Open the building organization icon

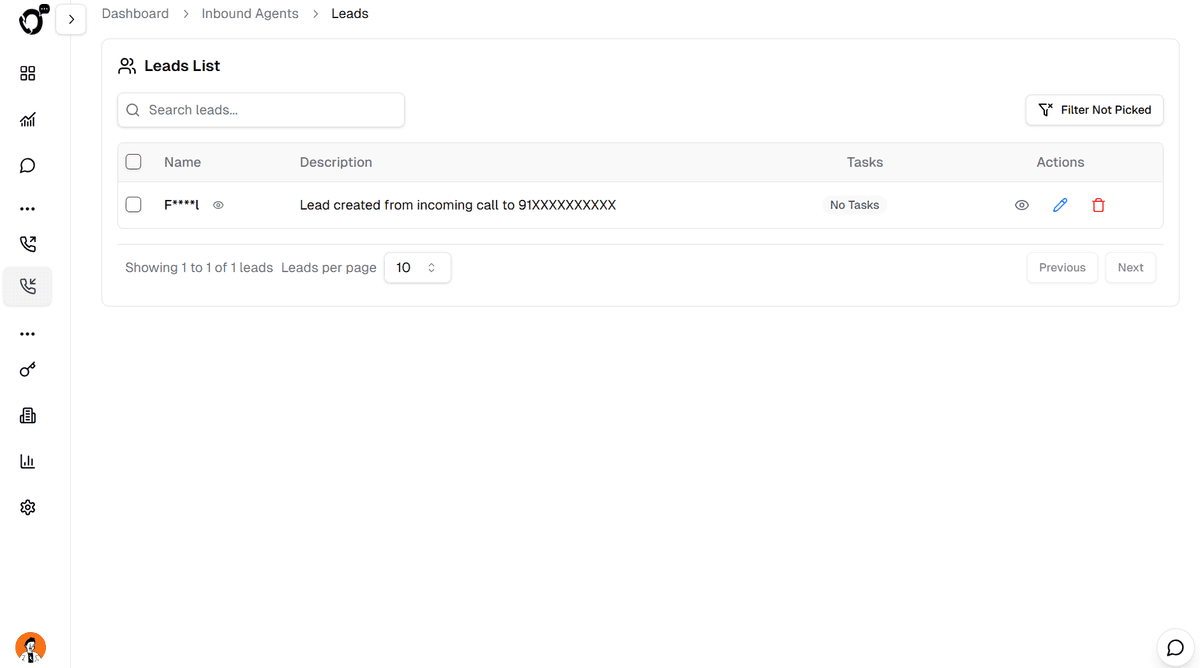point(28,416)
